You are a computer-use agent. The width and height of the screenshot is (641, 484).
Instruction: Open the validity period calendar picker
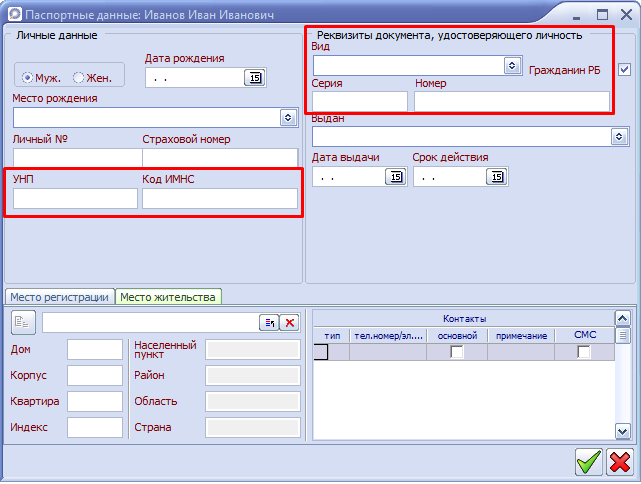(496, 177)
